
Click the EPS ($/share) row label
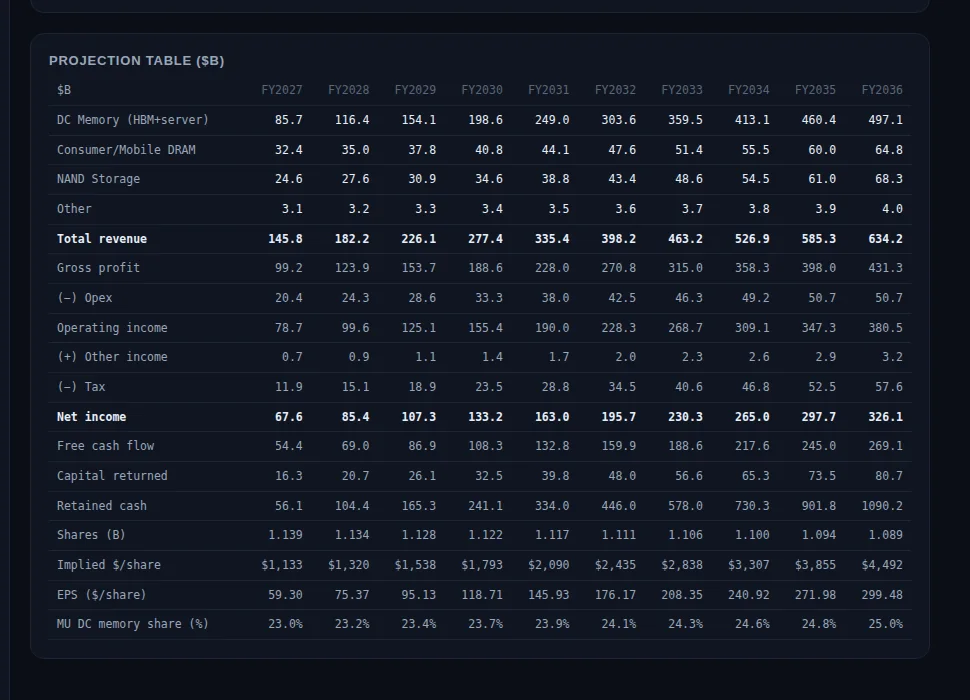102,595
